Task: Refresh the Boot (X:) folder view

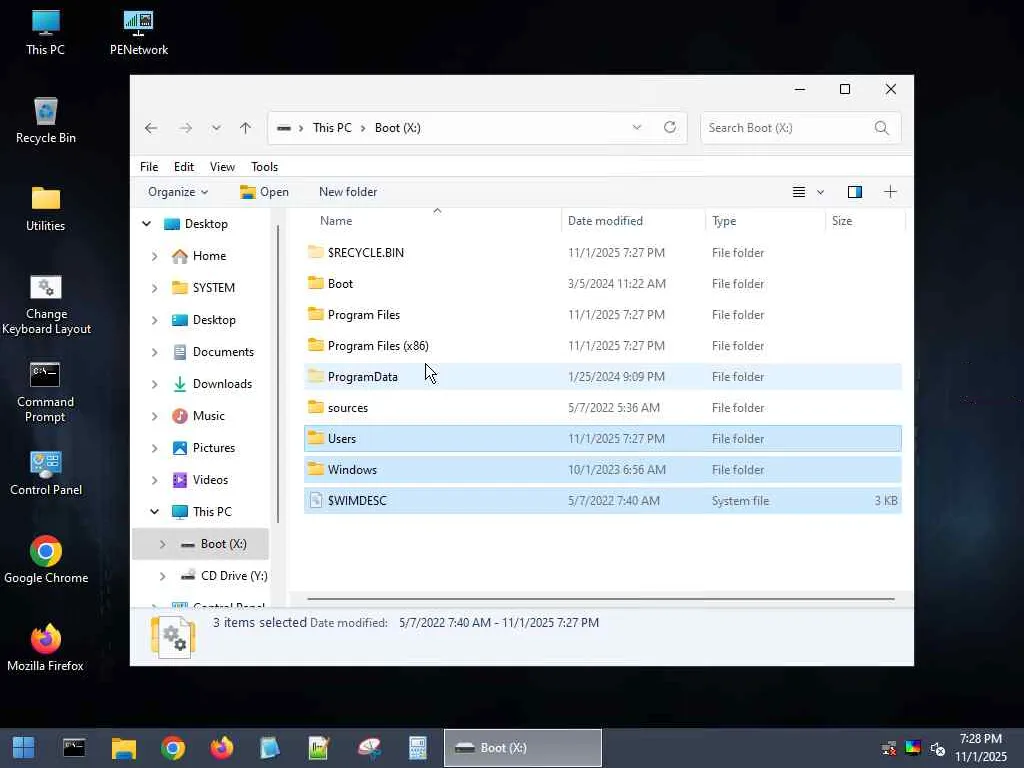Action: [669, 127]
